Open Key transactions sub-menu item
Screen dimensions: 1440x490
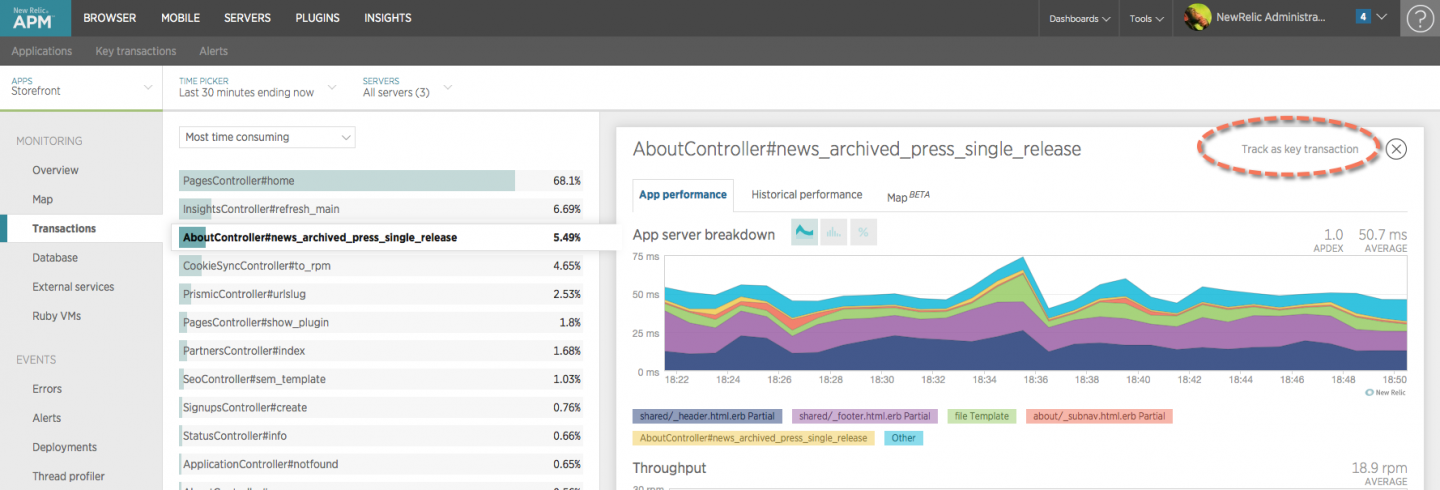coord(136,51)
